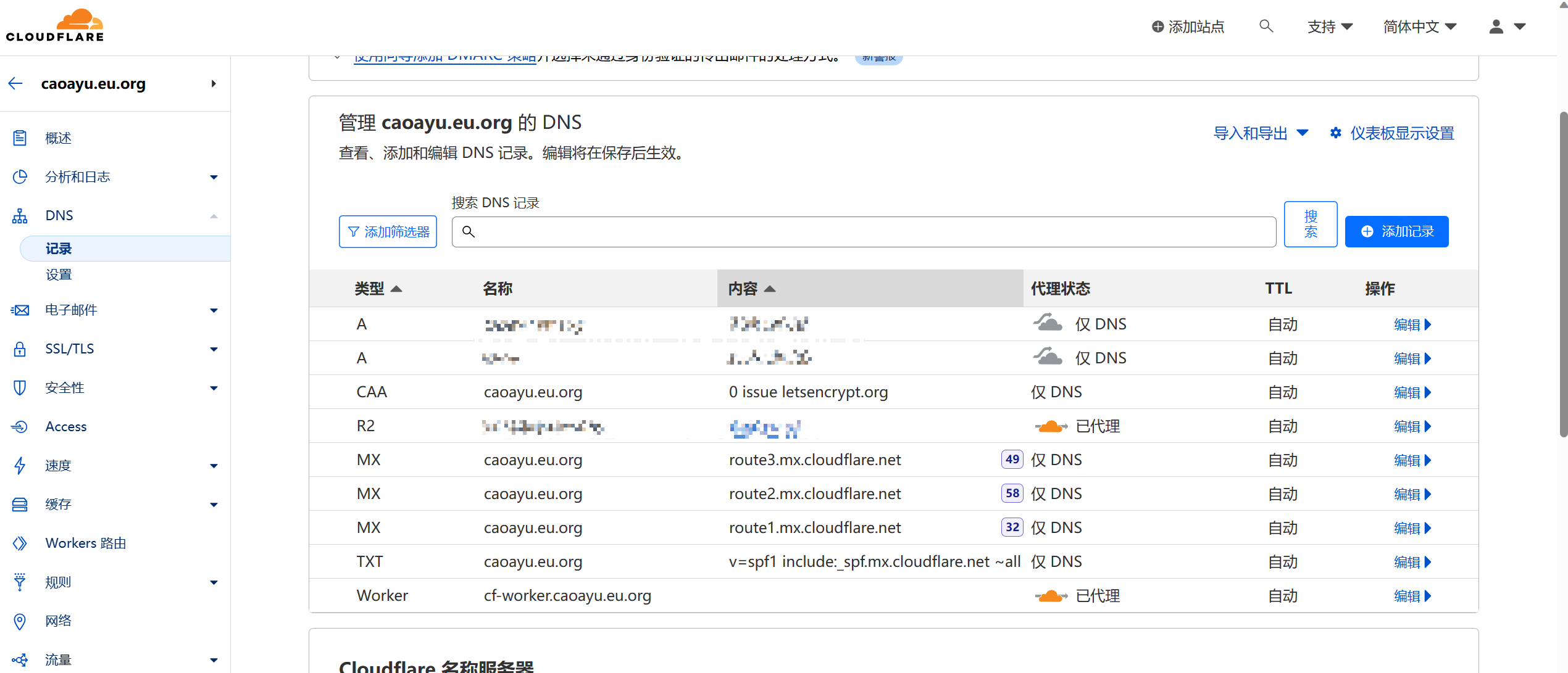Expand the 分析和日志 sidebar section
Viewport: 1568px width, 673px height.
click(x=214, y=177)
